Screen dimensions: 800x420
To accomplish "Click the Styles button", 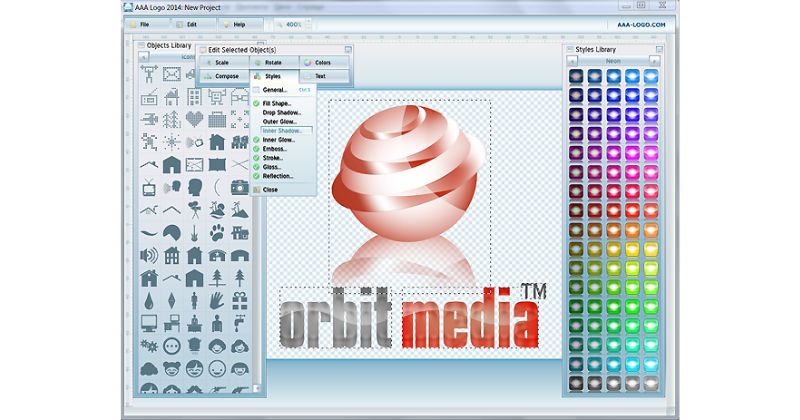I will coord(273,76).
